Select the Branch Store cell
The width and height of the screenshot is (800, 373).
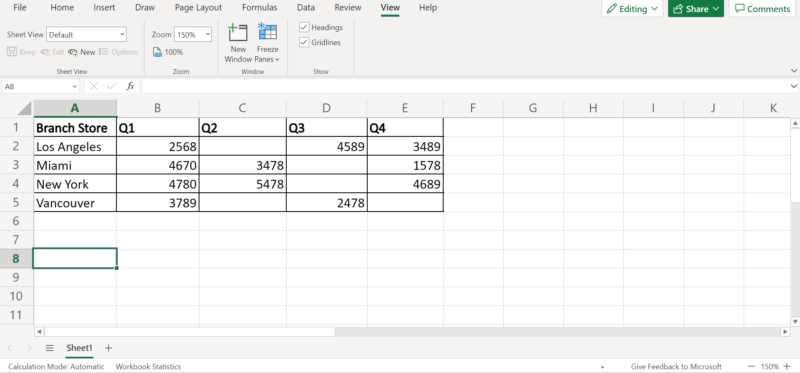75,128
